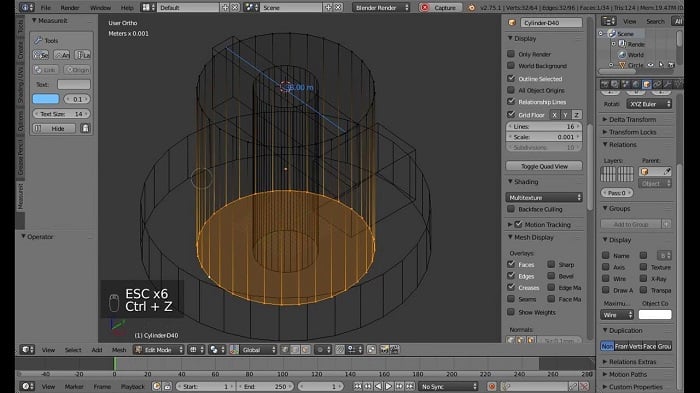Play the timeline animation forward

tap(388, 386)
